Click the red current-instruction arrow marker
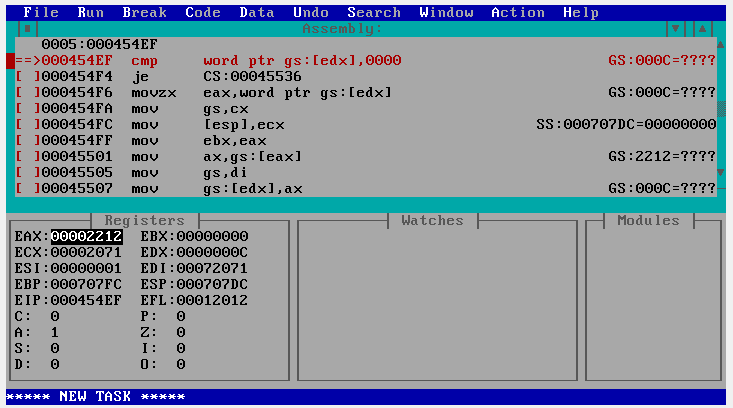The width and height of the screenshot is (733, 408). [x=22, y=61]
